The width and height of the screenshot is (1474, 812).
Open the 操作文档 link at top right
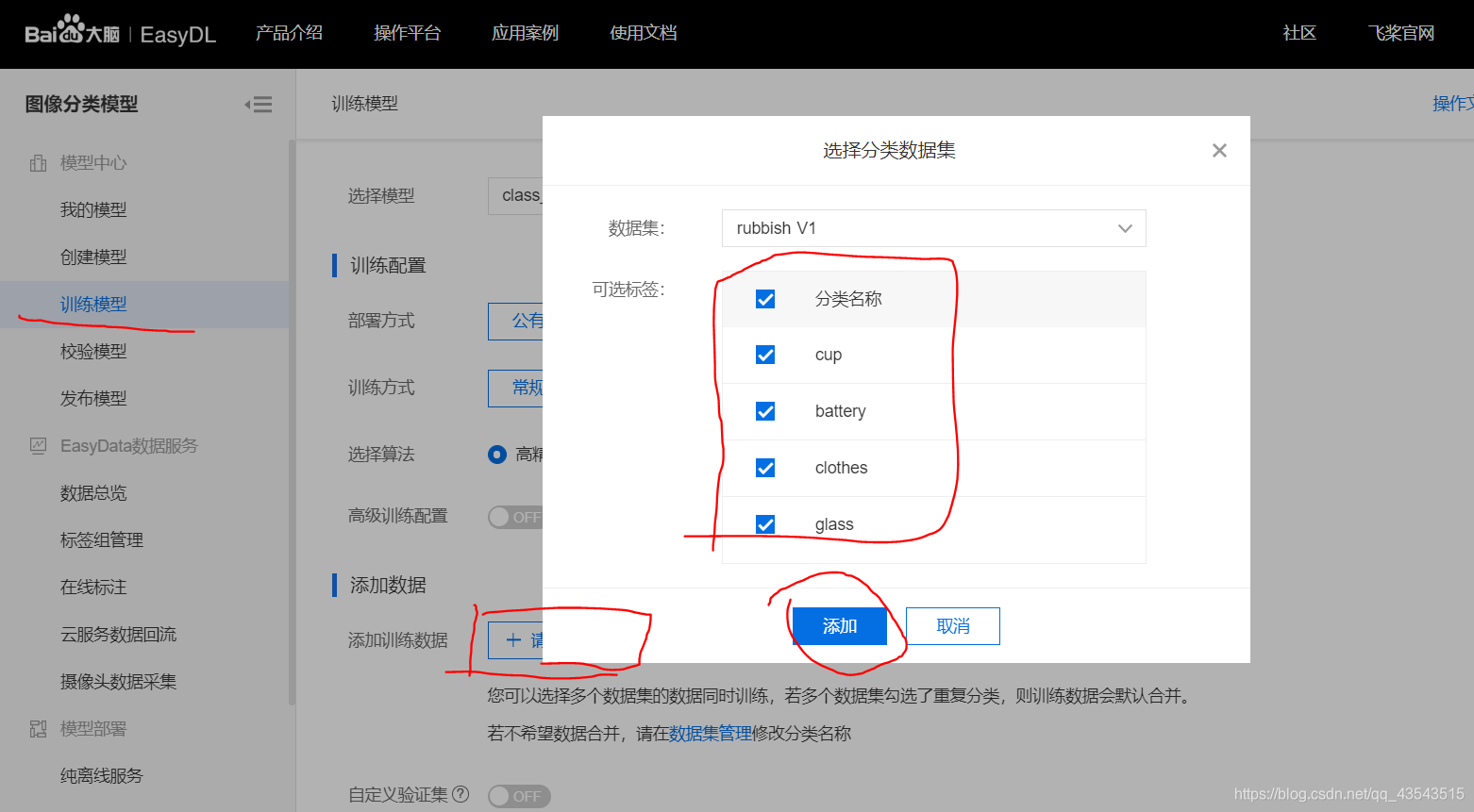click(x=1453, y=104)
